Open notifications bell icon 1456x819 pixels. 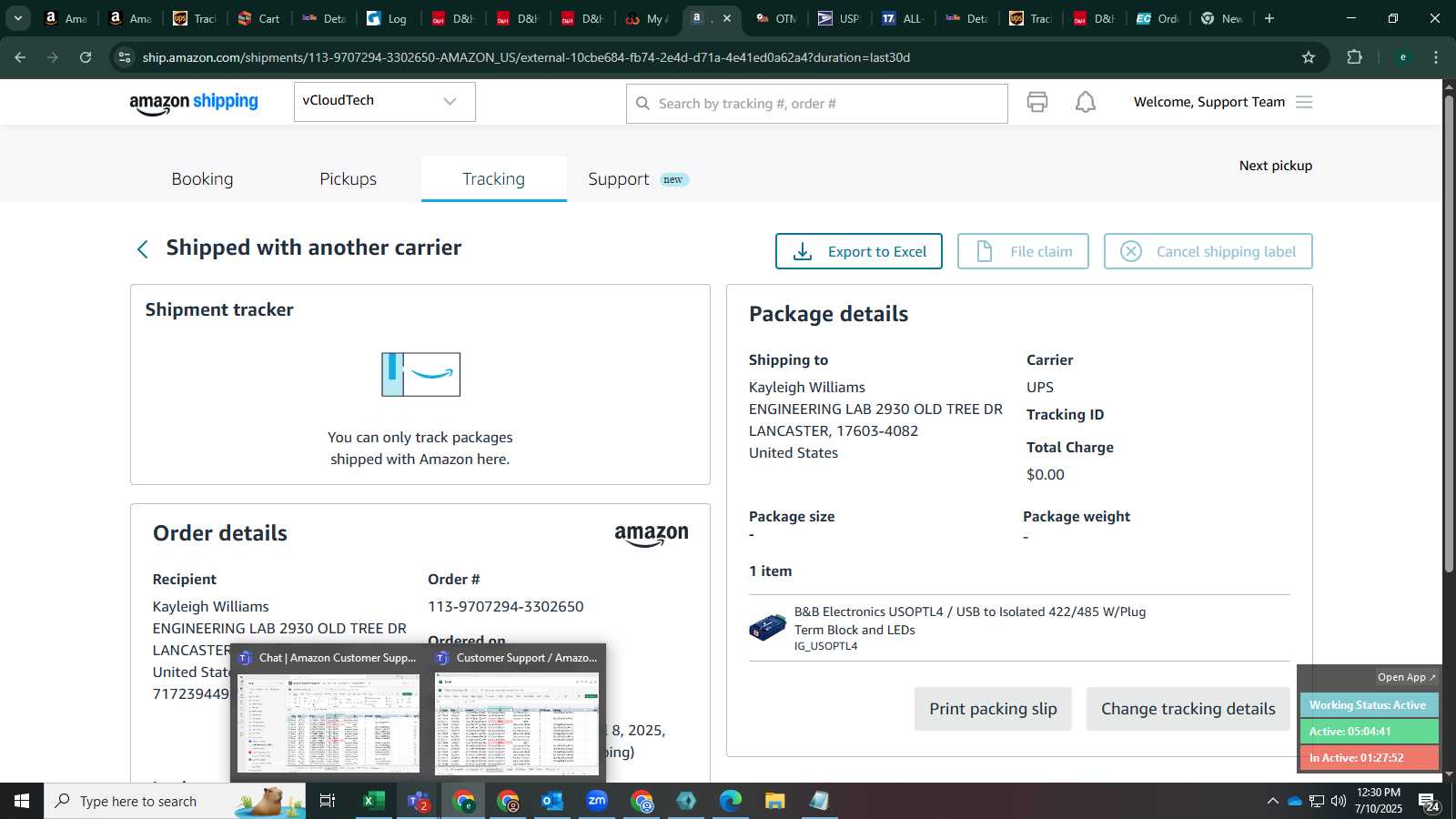point(1086,102)
